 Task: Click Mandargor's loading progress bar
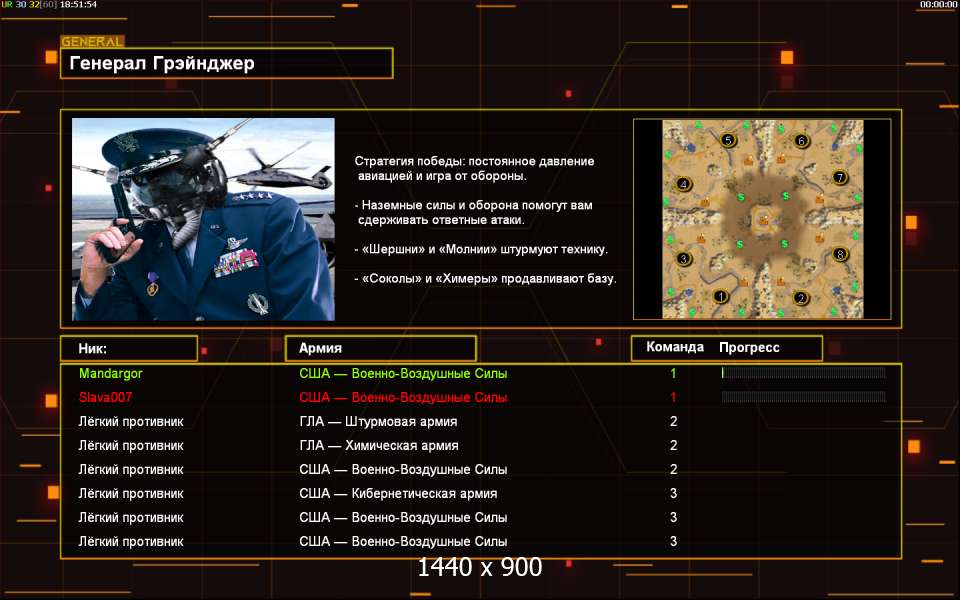click(803, 373)
